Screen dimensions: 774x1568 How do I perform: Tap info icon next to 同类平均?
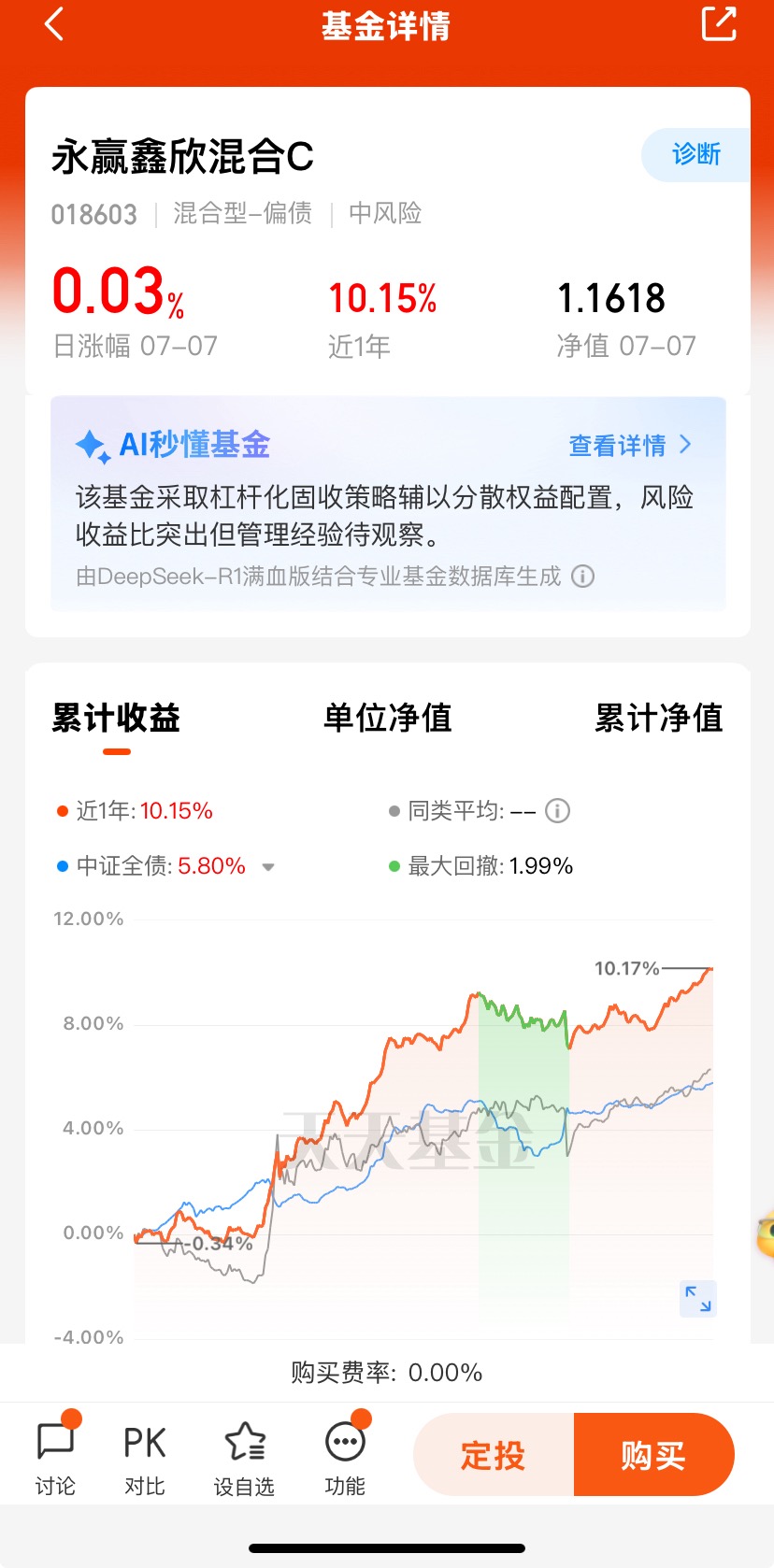point(558,810)
